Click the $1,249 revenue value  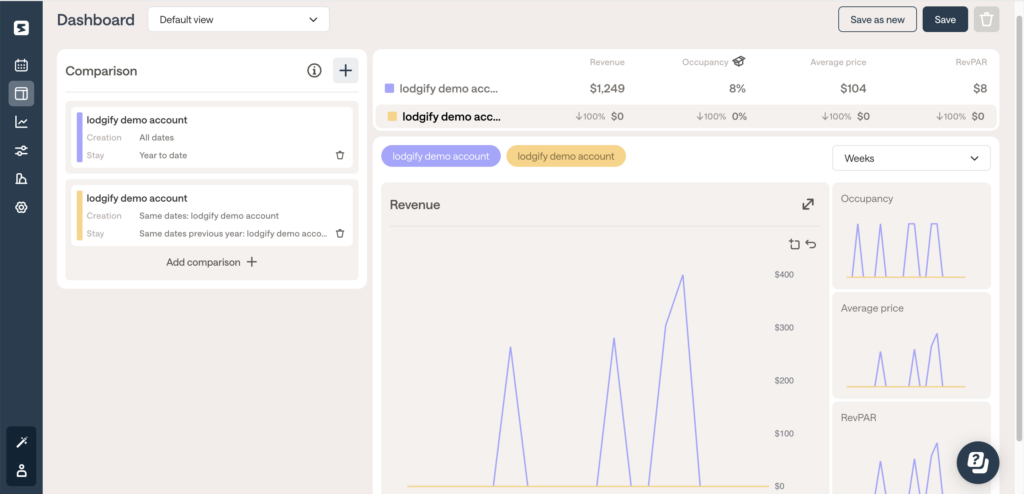coord(606,88)
